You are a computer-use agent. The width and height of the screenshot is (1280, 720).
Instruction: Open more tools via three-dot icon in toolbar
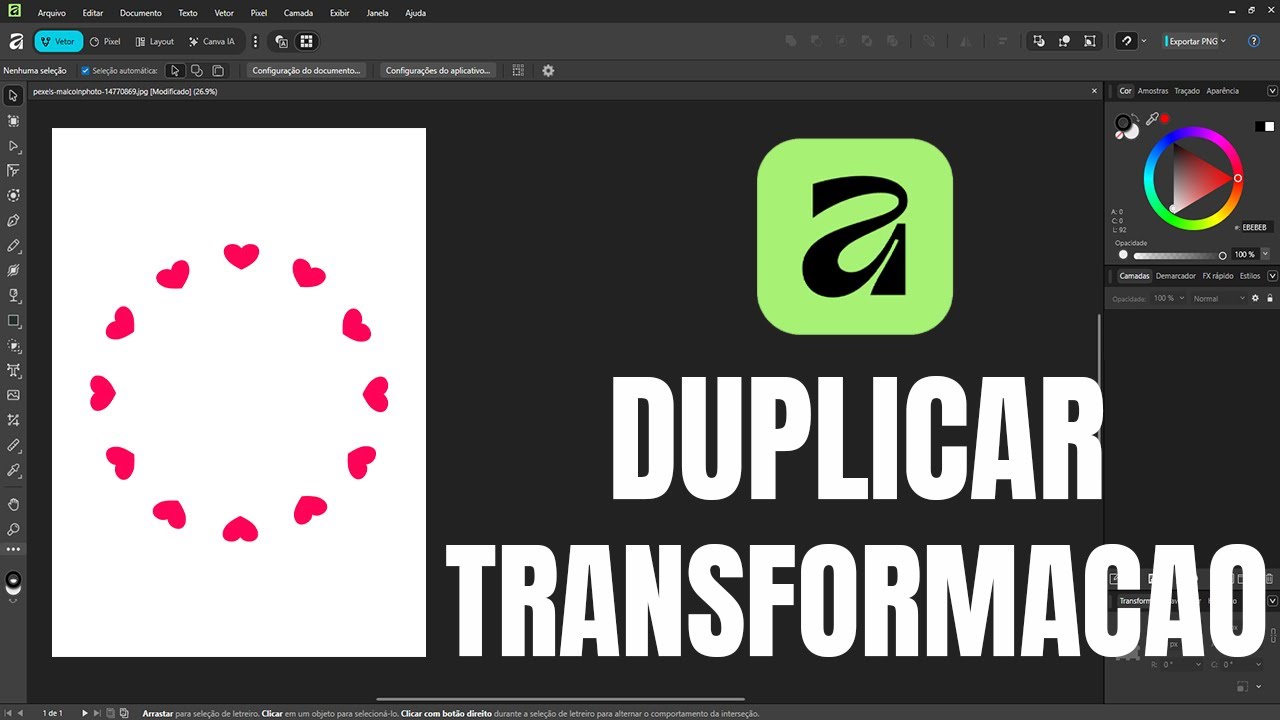click(x=13, y=550)
